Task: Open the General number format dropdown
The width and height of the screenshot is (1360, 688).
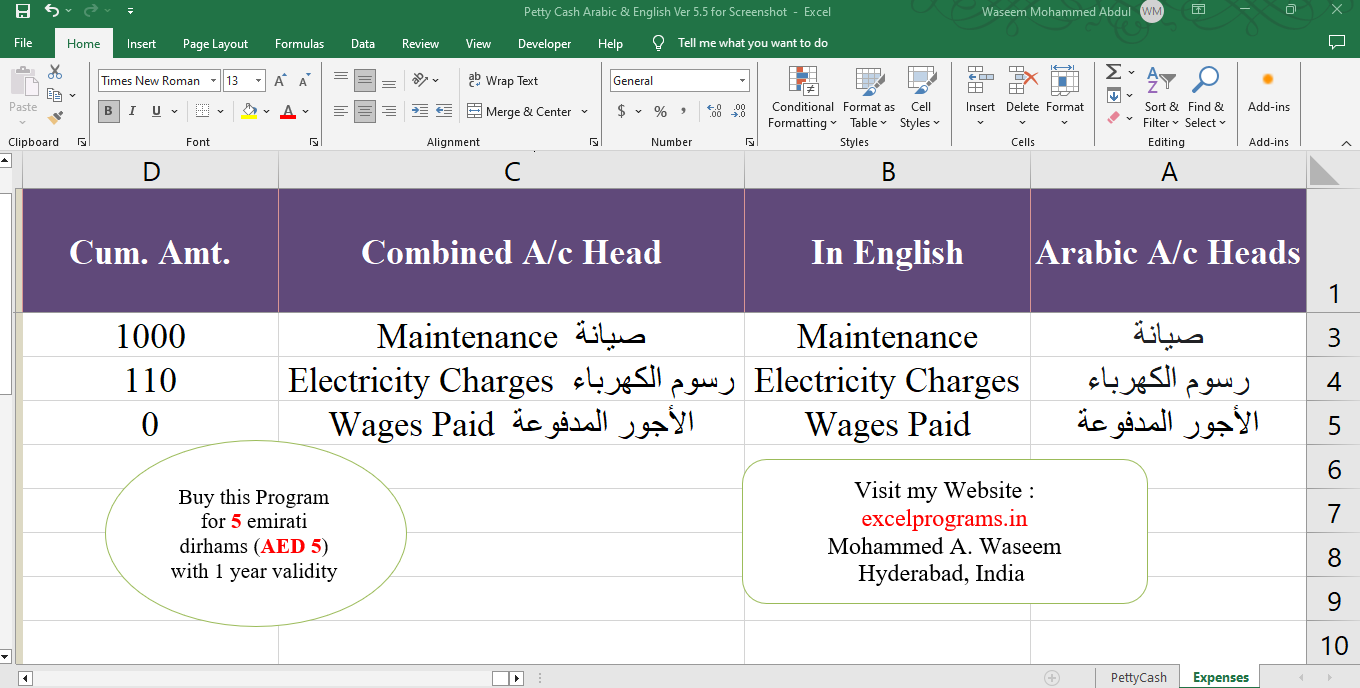Action: pyautogui.click(x=742, y=81)
